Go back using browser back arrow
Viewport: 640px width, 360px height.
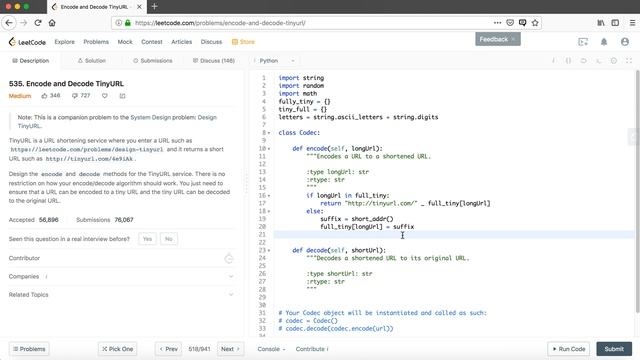(x=9, y=23)
